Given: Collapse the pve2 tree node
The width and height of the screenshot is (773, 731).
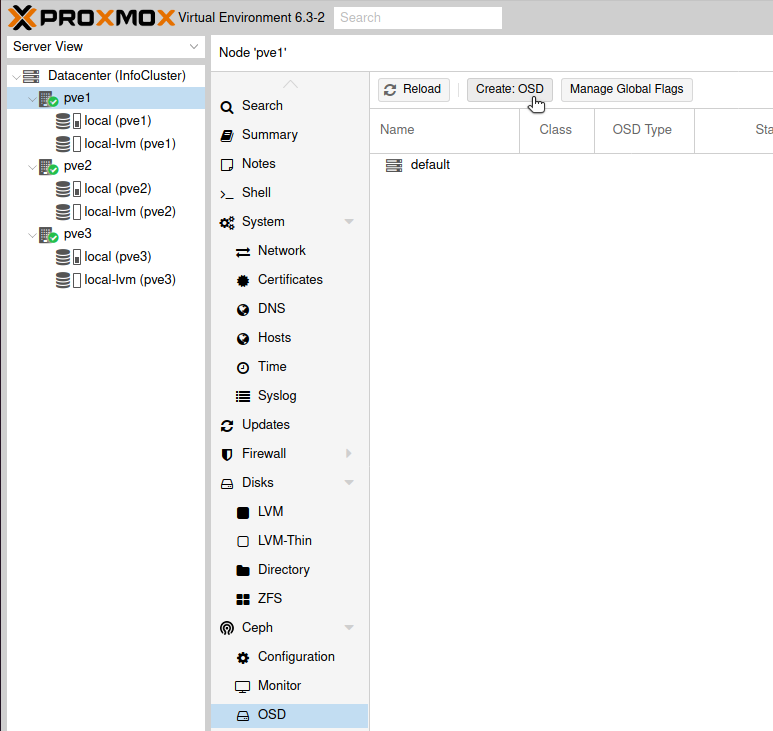Looking at the screenshot, I should [x=33, y=167].
